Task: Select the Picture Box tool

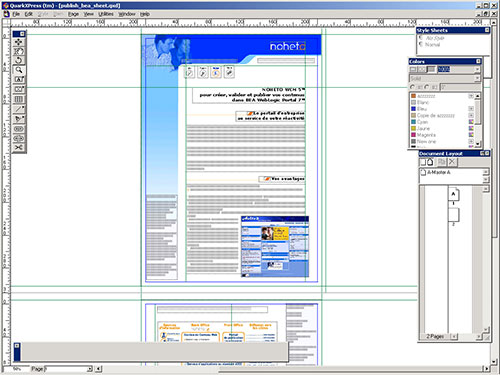Action: (19, 89)
